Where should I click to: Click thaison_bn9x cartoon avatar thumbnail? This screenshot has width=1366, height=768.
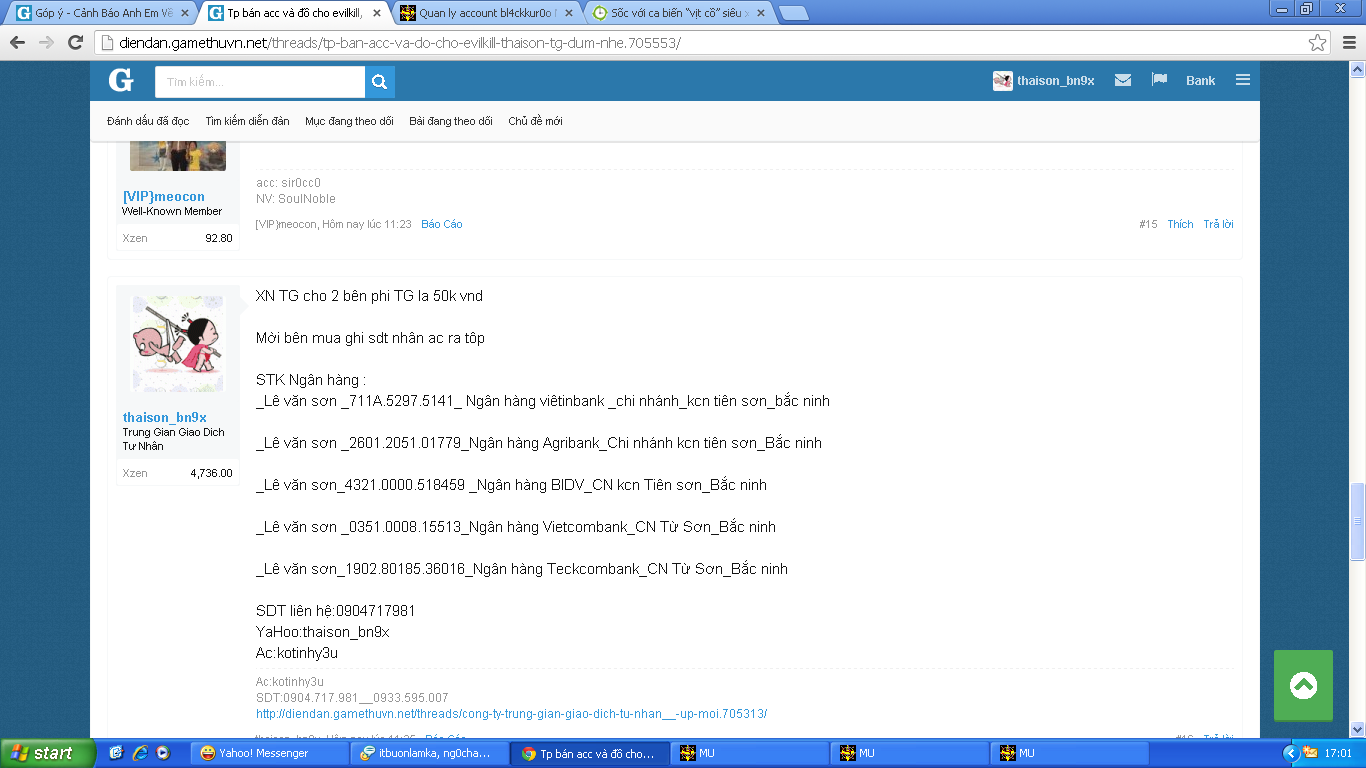click(x=178, y=344)
